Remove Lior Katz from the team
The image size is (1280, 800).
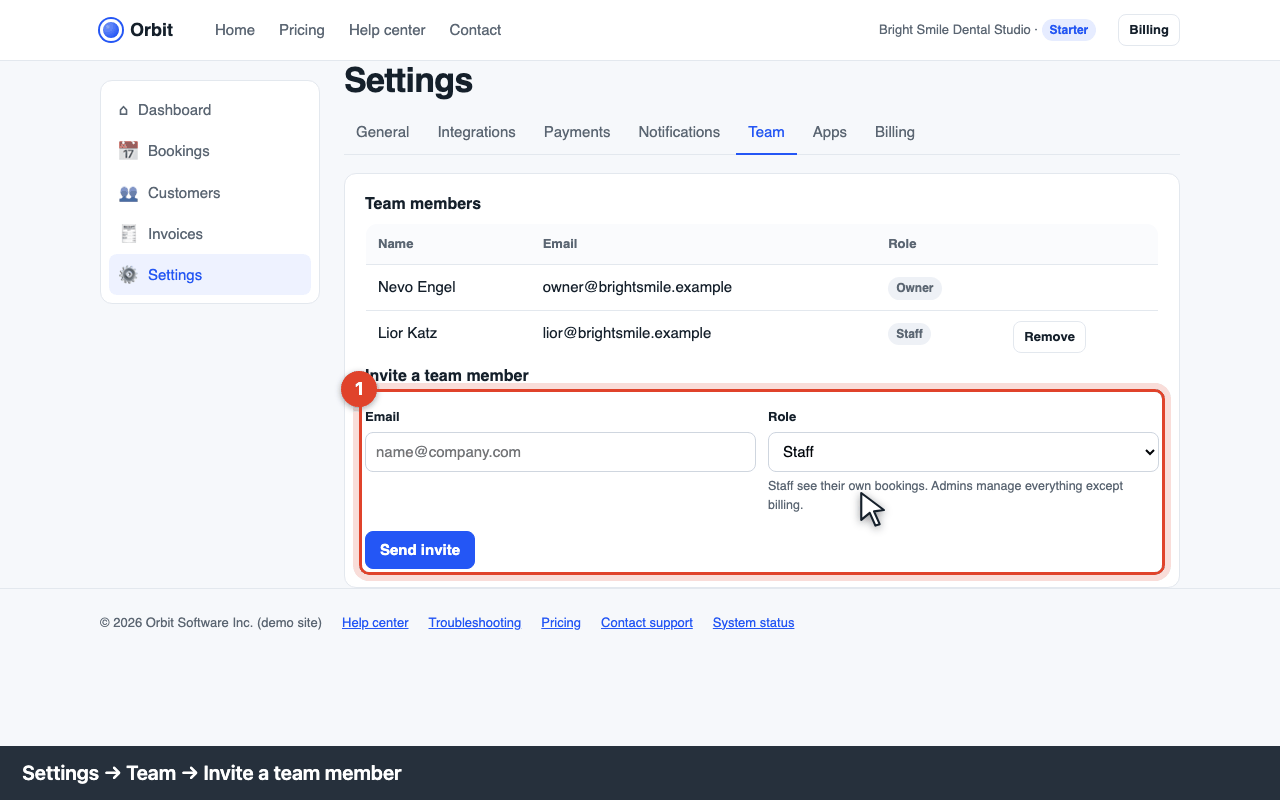click(1049, 337)
